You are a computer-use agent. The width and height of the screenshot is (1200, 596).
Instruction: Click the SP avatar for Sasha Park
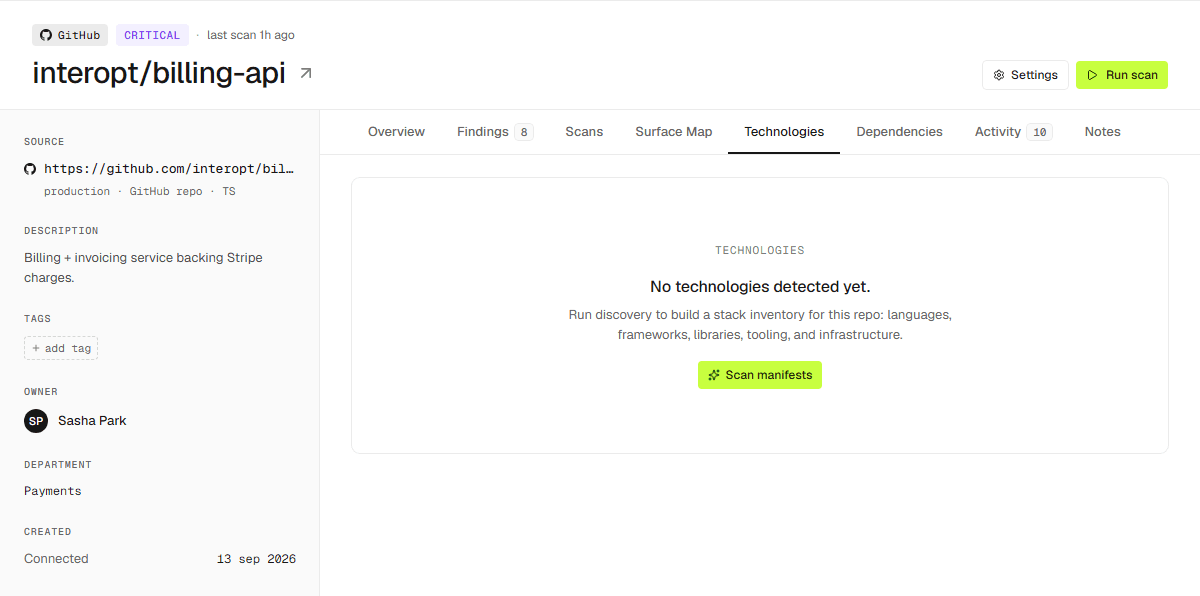click(36, 421)
